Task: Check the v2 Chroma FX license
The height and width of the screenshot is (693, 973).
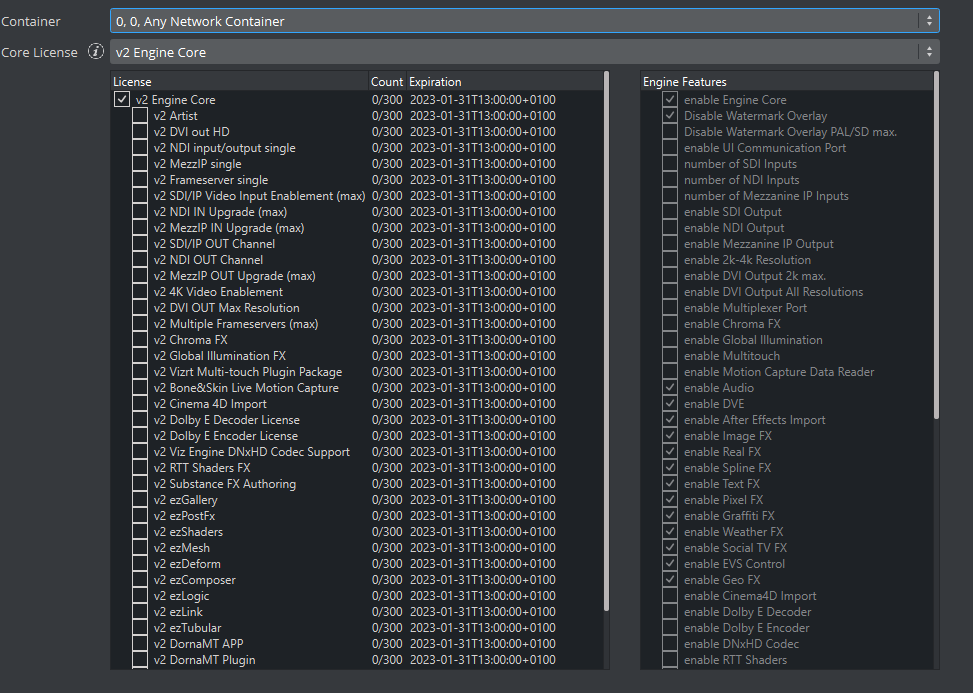Action: point(140,340)
